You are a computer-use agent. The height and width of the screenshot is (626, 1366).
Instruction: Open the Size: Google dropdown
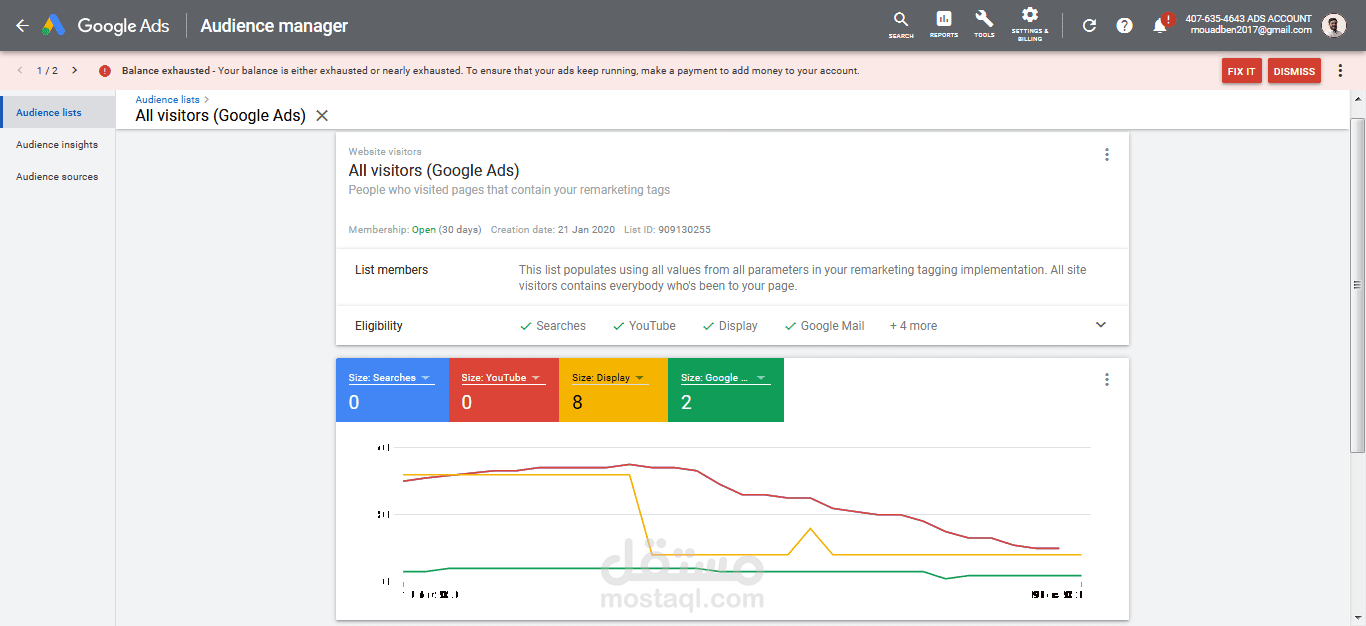(724, 378)
